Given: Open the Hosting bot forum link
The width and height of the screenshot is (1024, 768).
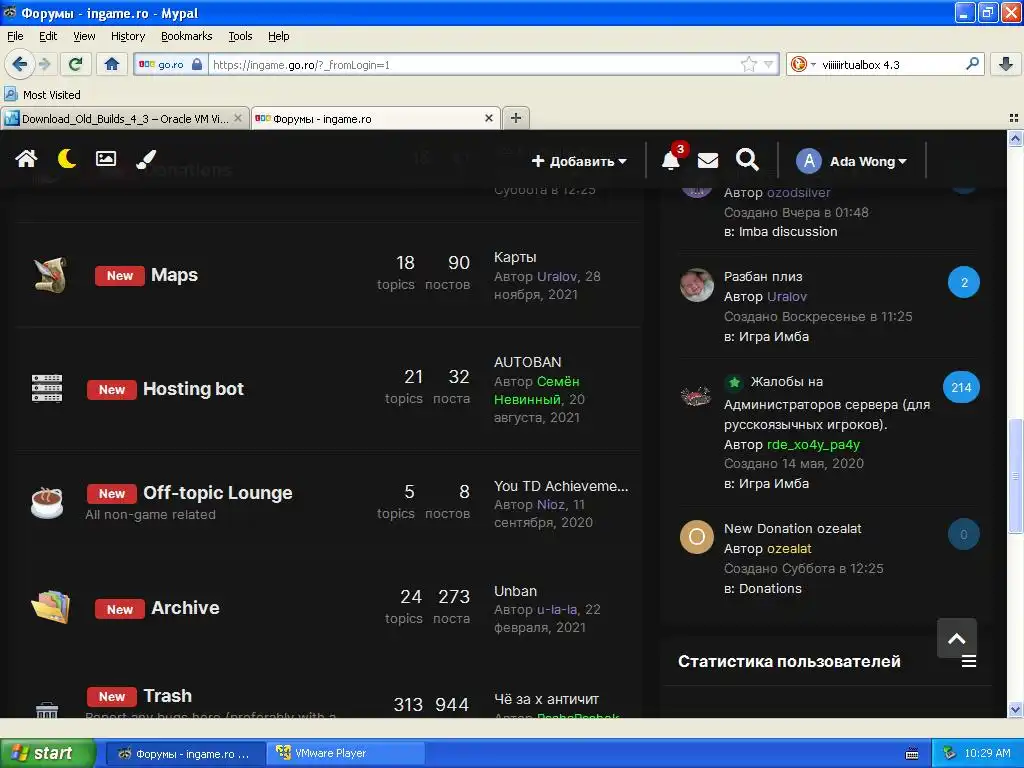Looking at the screenshot, I should 193,389.
